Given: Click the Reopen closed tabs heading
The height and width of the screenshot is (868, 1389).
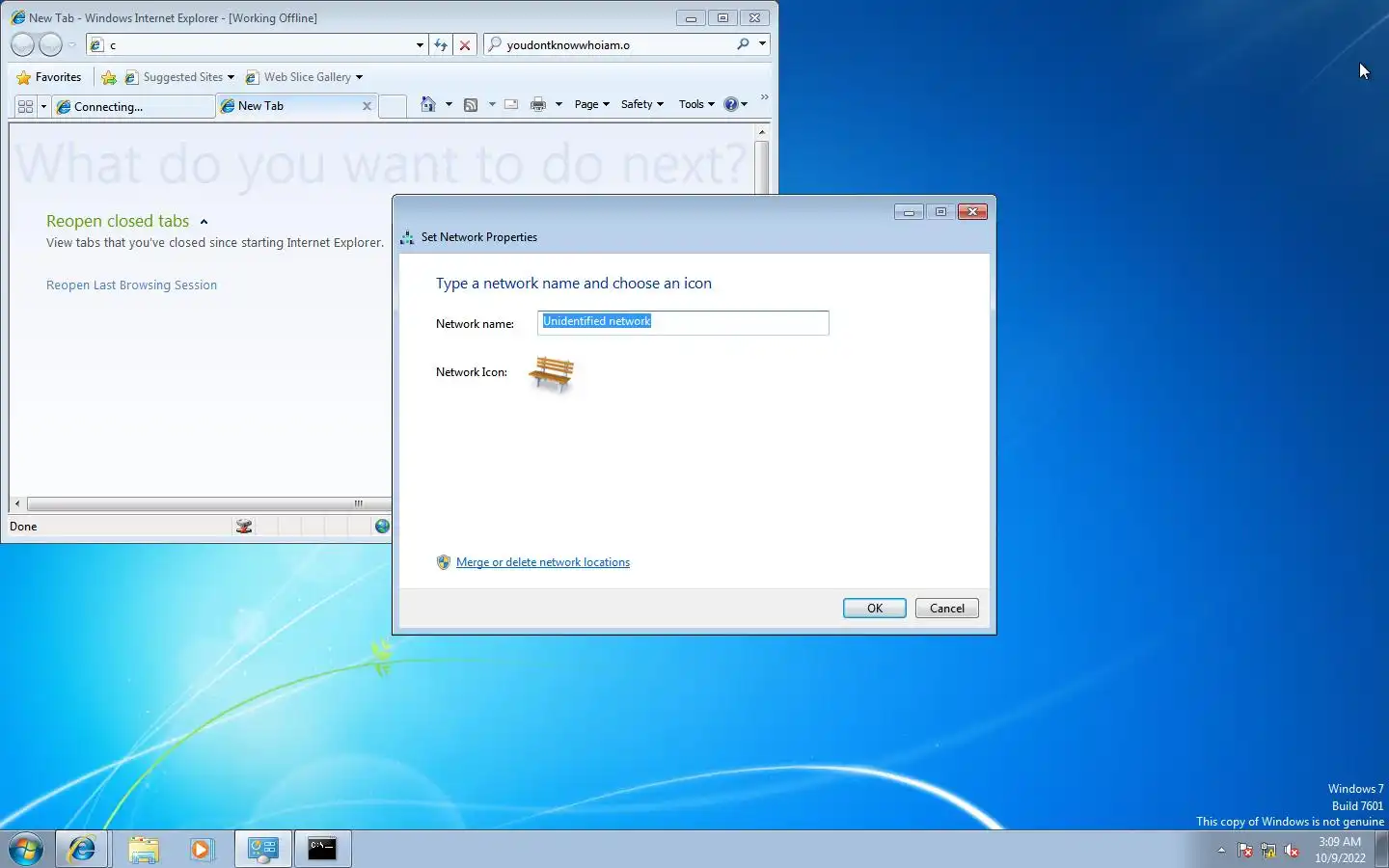Looking at the screenshot, I should (118, 221).
